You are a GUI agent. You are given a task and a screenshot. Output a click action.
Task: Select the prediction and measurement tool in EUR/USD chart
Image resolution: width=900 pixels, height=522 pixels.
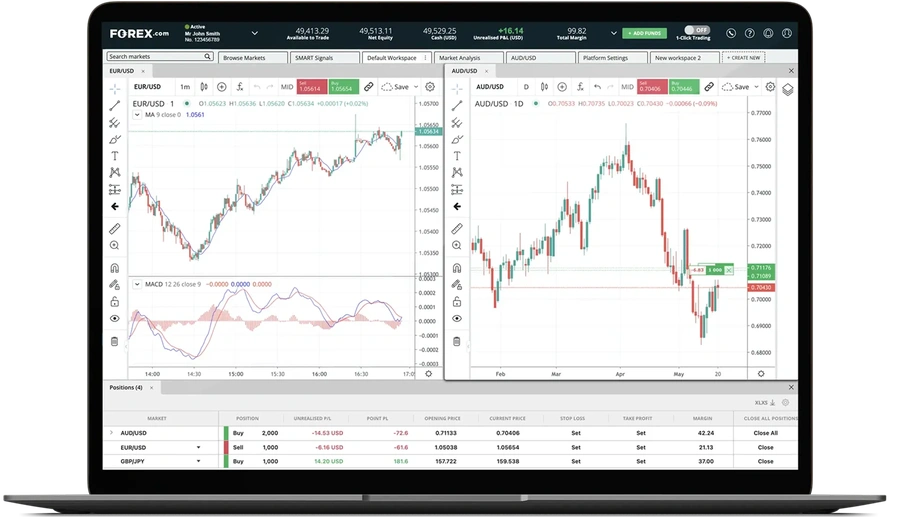click(115, 190)
